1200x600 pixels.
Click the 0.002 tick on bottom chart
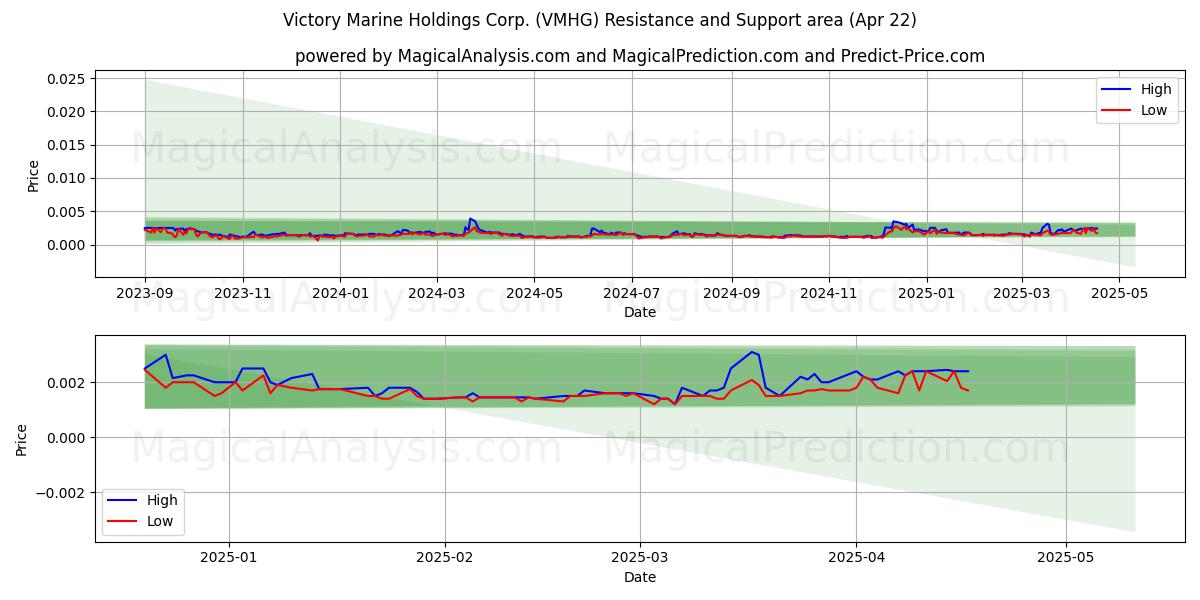[68, 383]
